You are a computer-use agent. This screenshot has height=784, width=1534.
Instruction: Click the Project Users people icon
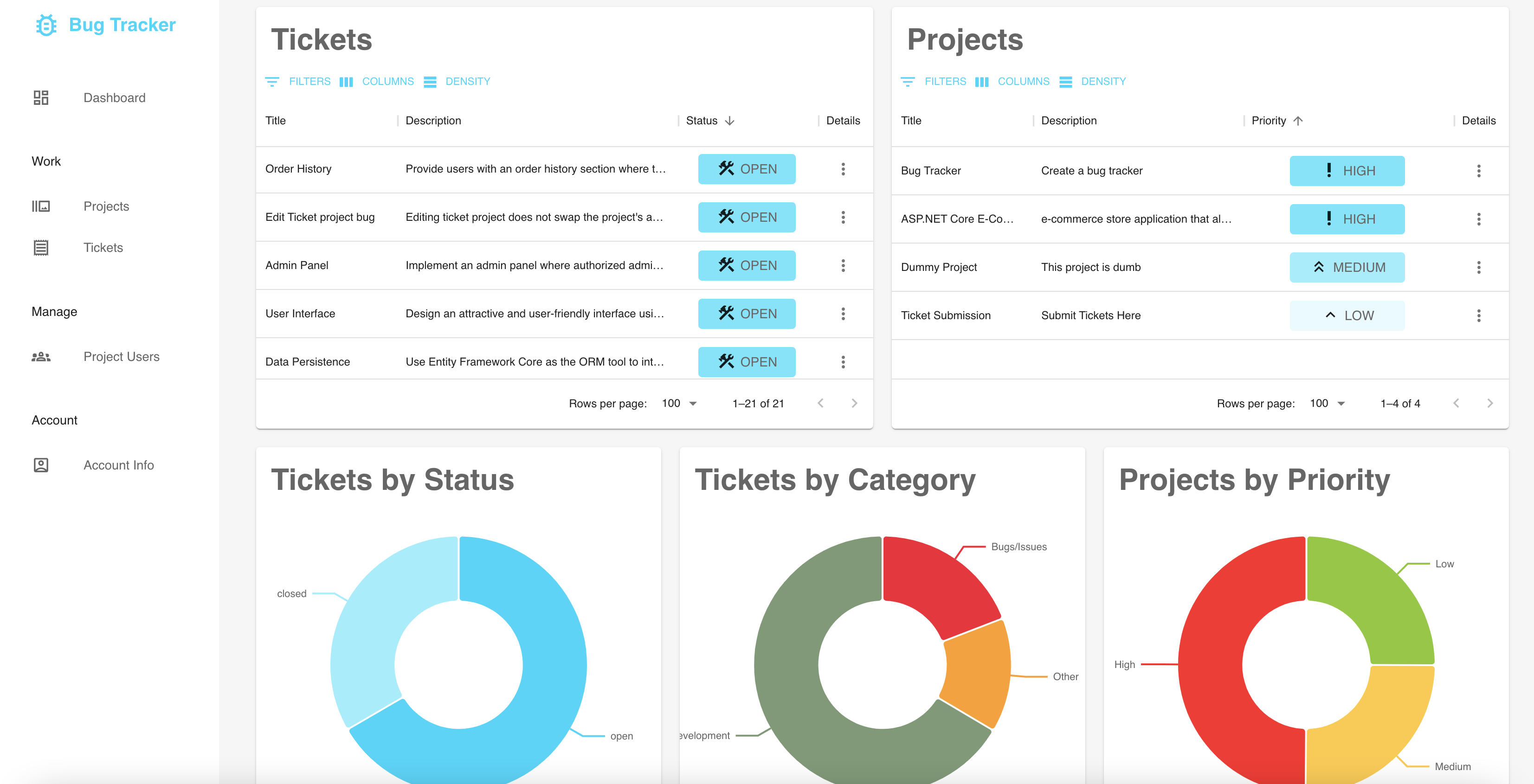pos(40,357)
